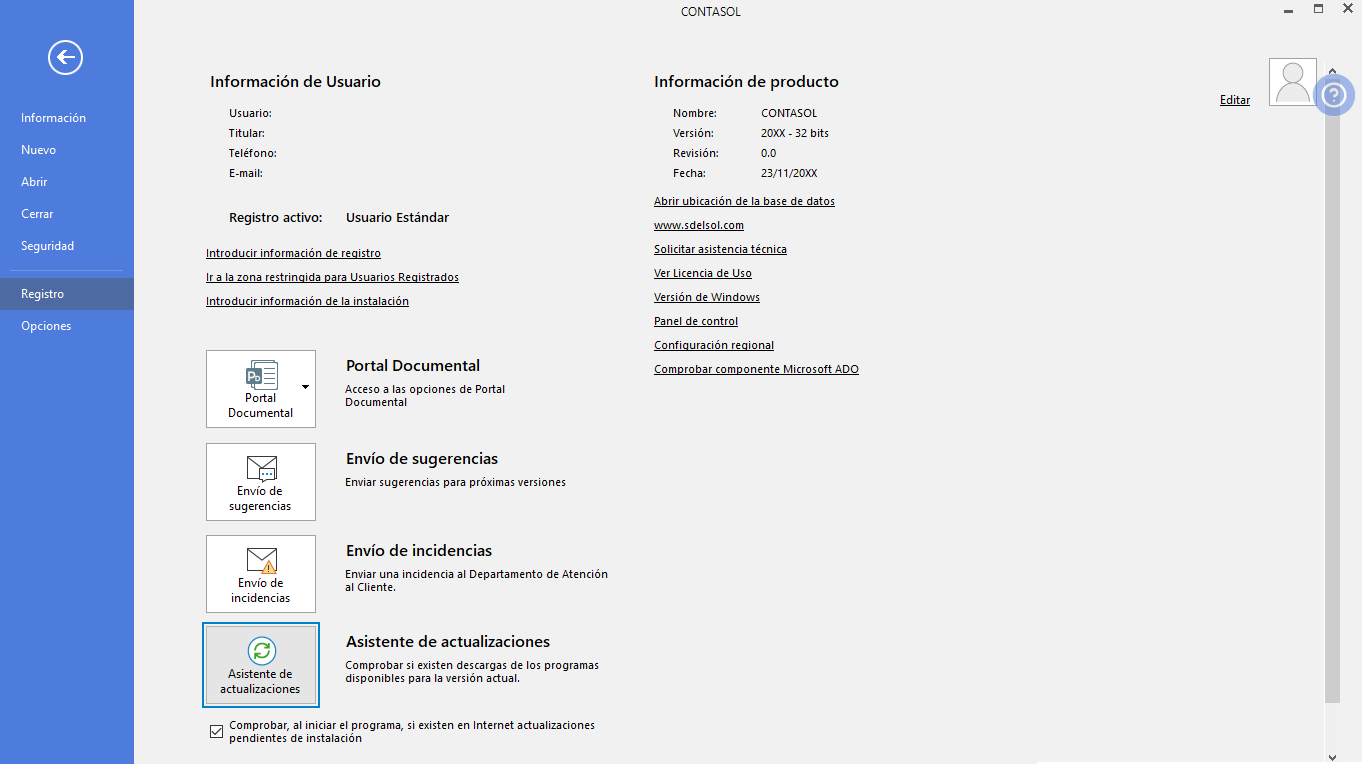This screenshot has width=1362, height=764.
Task: Click Comprobar componente Microsoft ADO link
Action: click(756, 369)
